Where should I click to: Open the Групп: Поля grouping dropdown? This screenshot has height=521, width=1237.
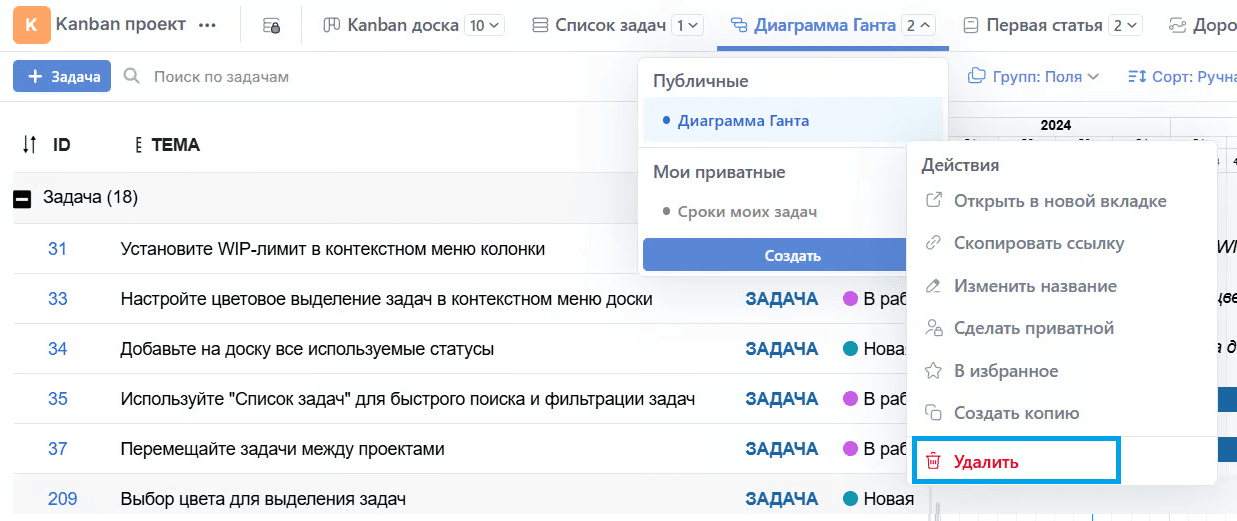click(1034, 76)
